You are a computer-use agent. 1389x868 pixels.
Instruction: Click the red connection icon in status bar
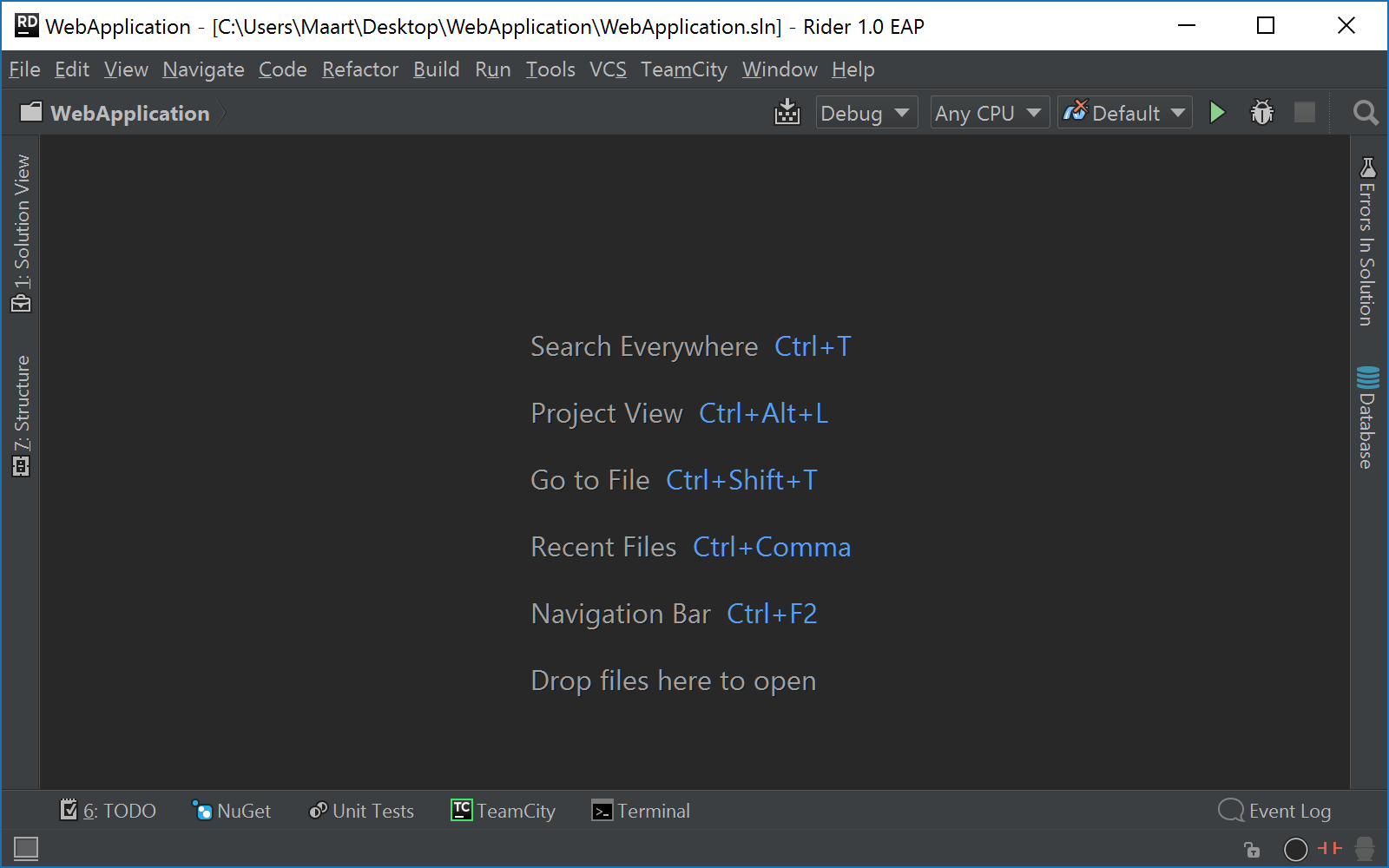[x=1330, y=848]
